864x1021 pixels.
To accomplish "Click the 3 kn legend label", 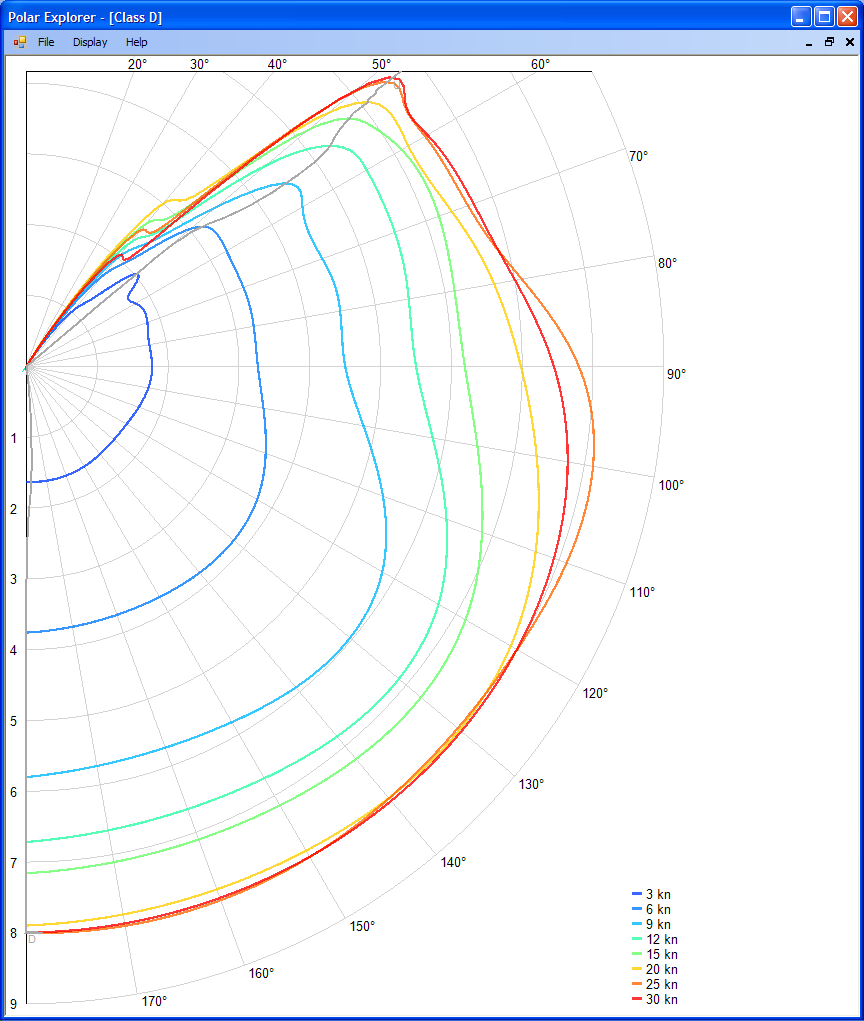I will tap(658, 894).
